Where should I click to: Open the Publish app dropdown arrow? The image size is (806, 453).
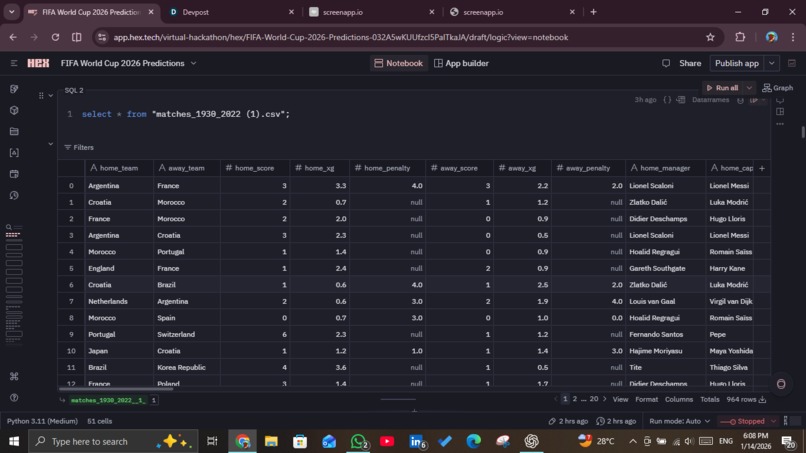tap(772, 63)
